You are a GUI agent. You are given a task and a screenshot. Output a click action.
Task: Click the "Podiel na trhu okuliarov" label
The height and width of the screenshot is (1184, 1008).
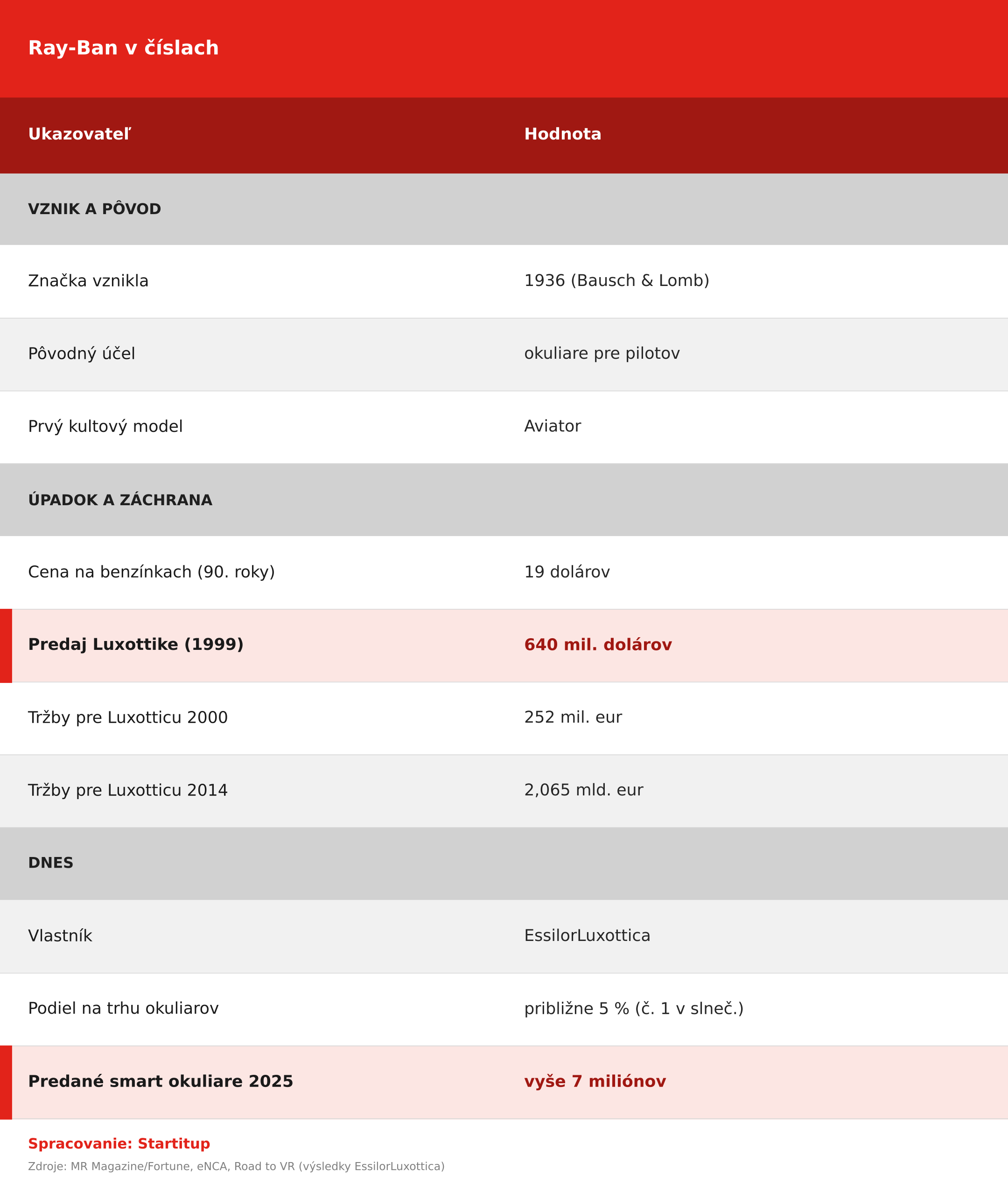123,1009
